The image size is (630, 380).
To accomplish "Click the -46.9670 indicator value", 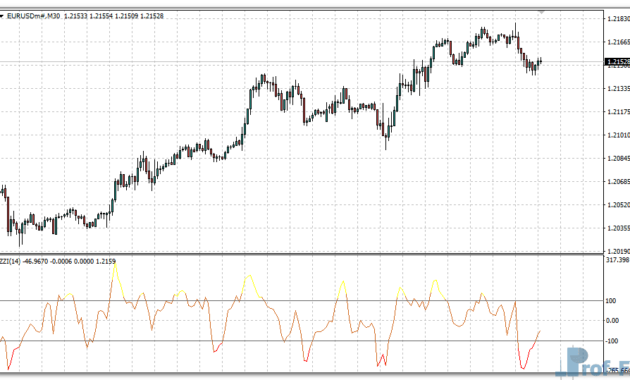I will click(35, 262).
